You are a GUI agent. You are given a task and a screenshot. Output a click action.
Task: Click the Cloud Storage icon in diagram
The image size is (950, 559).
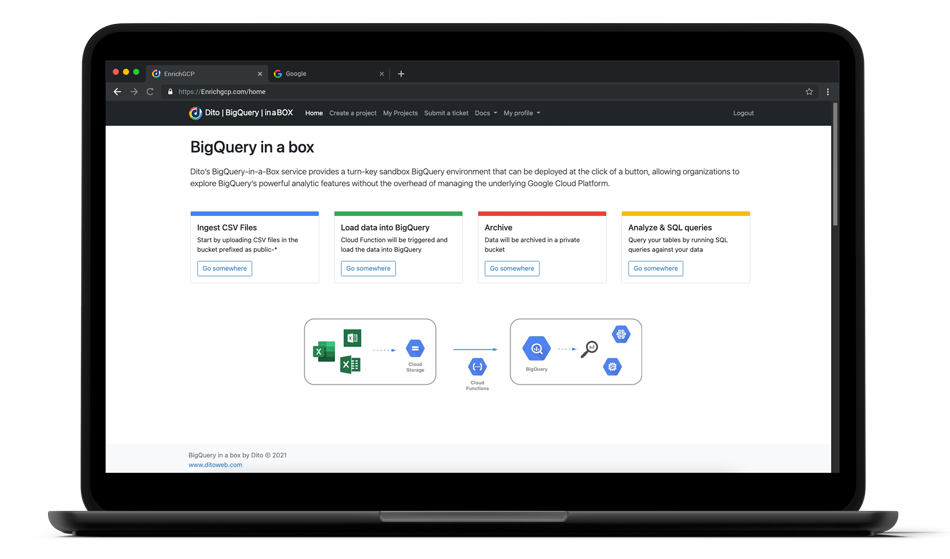tap(415, 348)
